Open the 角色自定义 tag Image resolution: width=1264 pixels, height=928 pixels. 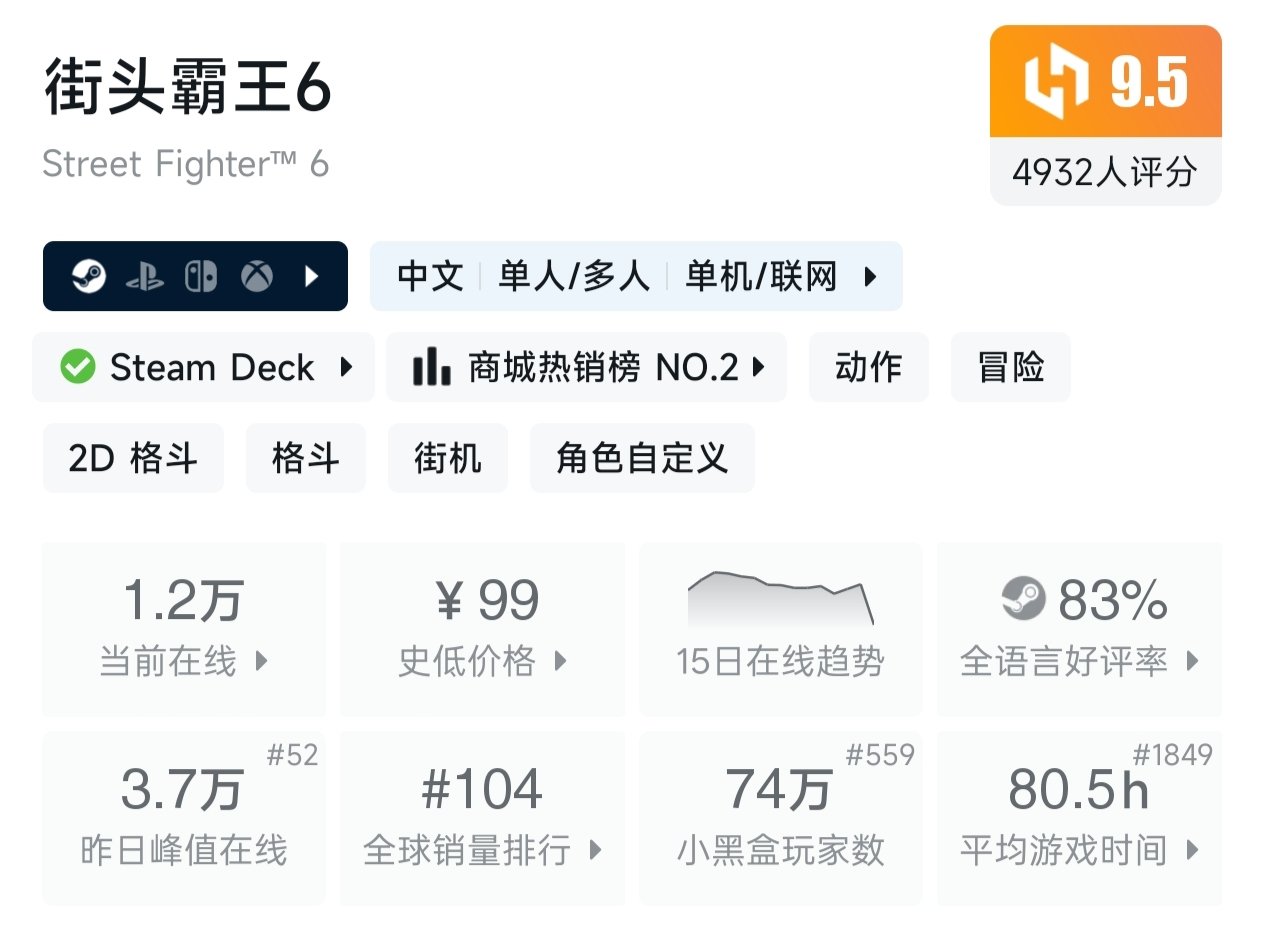641,458
